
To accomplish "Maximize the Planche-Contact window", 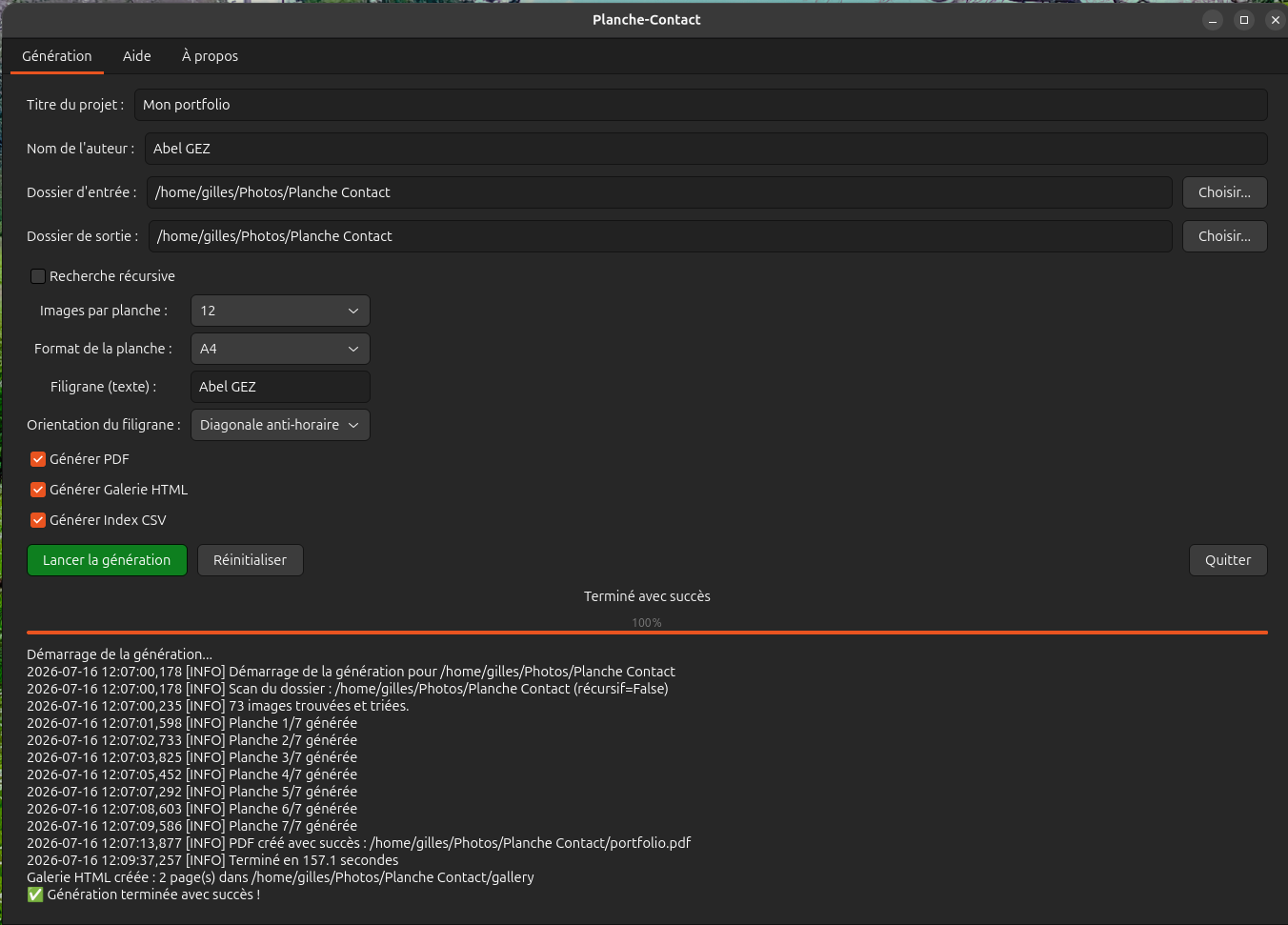I will tap(1244, 20).
